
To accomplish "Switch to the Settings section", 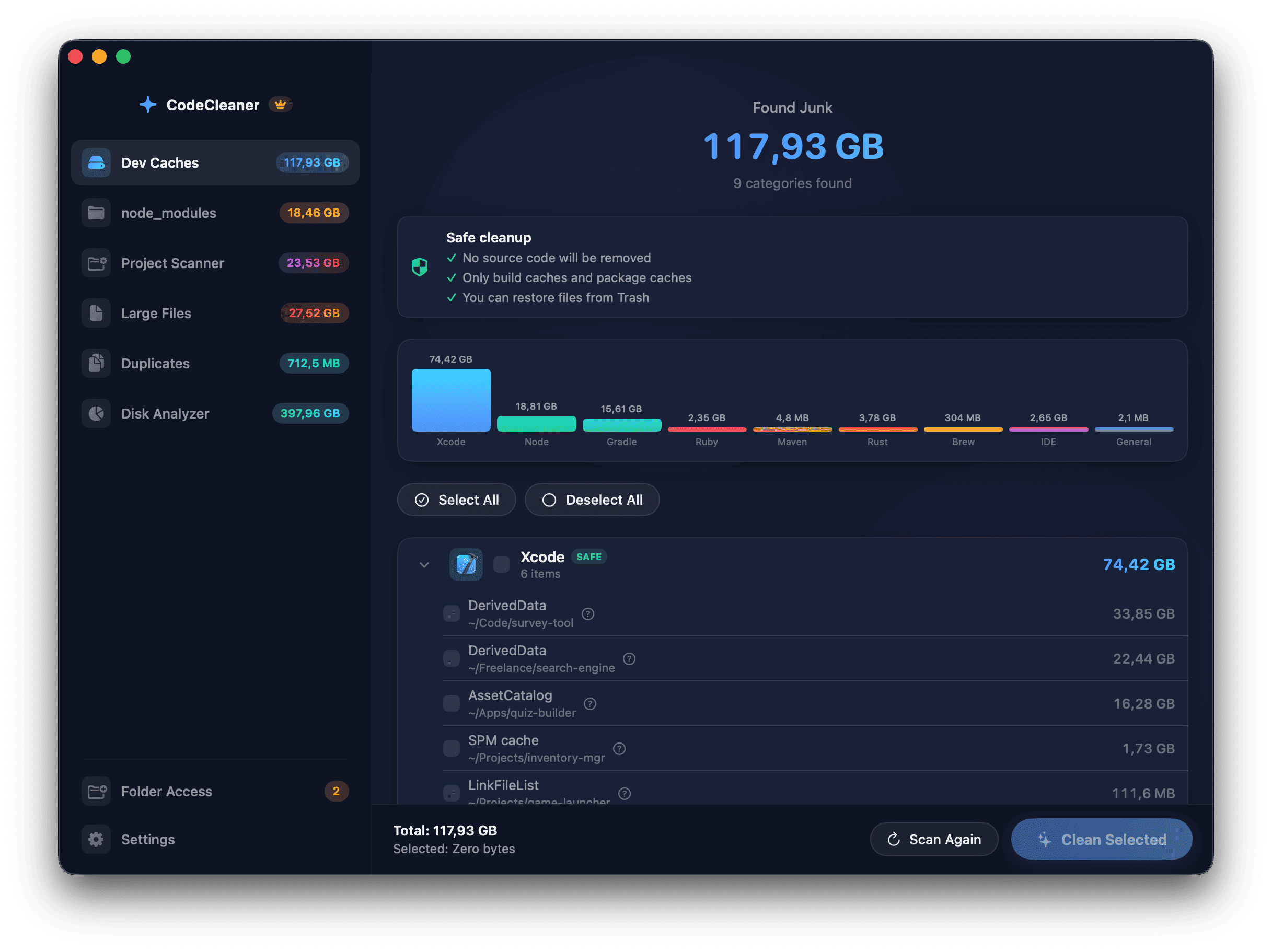I will click(147, 839).
